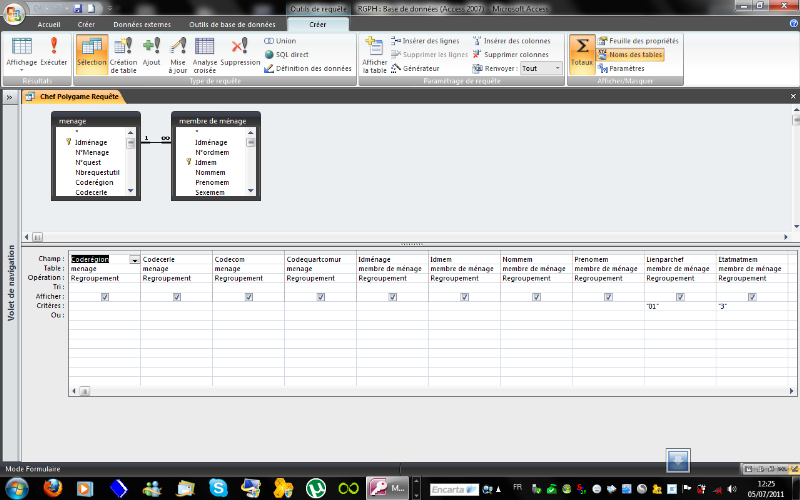This screenshot has height=500, width=800.
Task: Uncheck Afficher box for Lienparchef column
Action: [x=680, y=297]
